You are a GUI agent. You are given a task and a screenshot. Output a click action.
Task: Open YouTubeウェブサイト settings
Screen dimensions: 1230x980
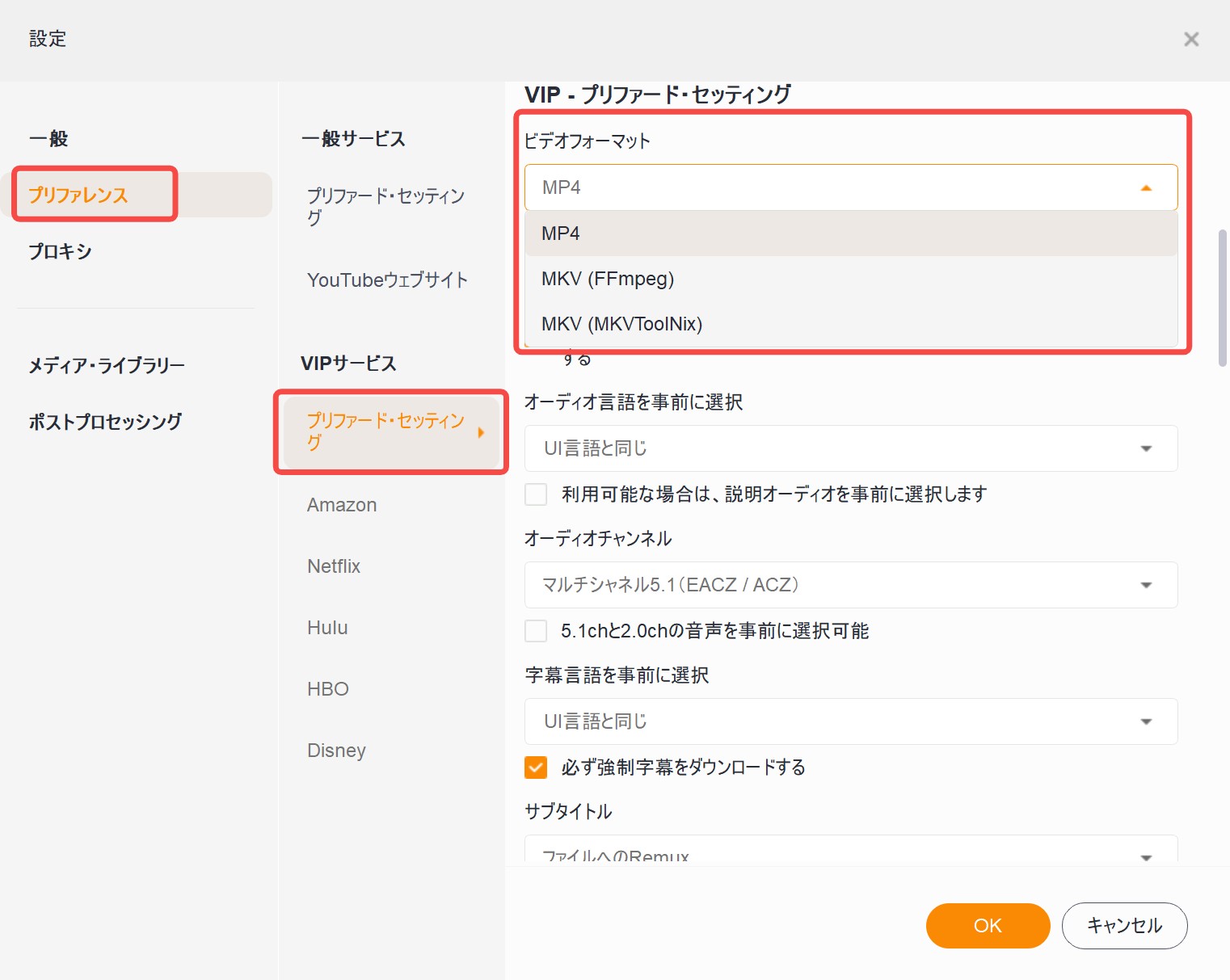tap(388, 280)
